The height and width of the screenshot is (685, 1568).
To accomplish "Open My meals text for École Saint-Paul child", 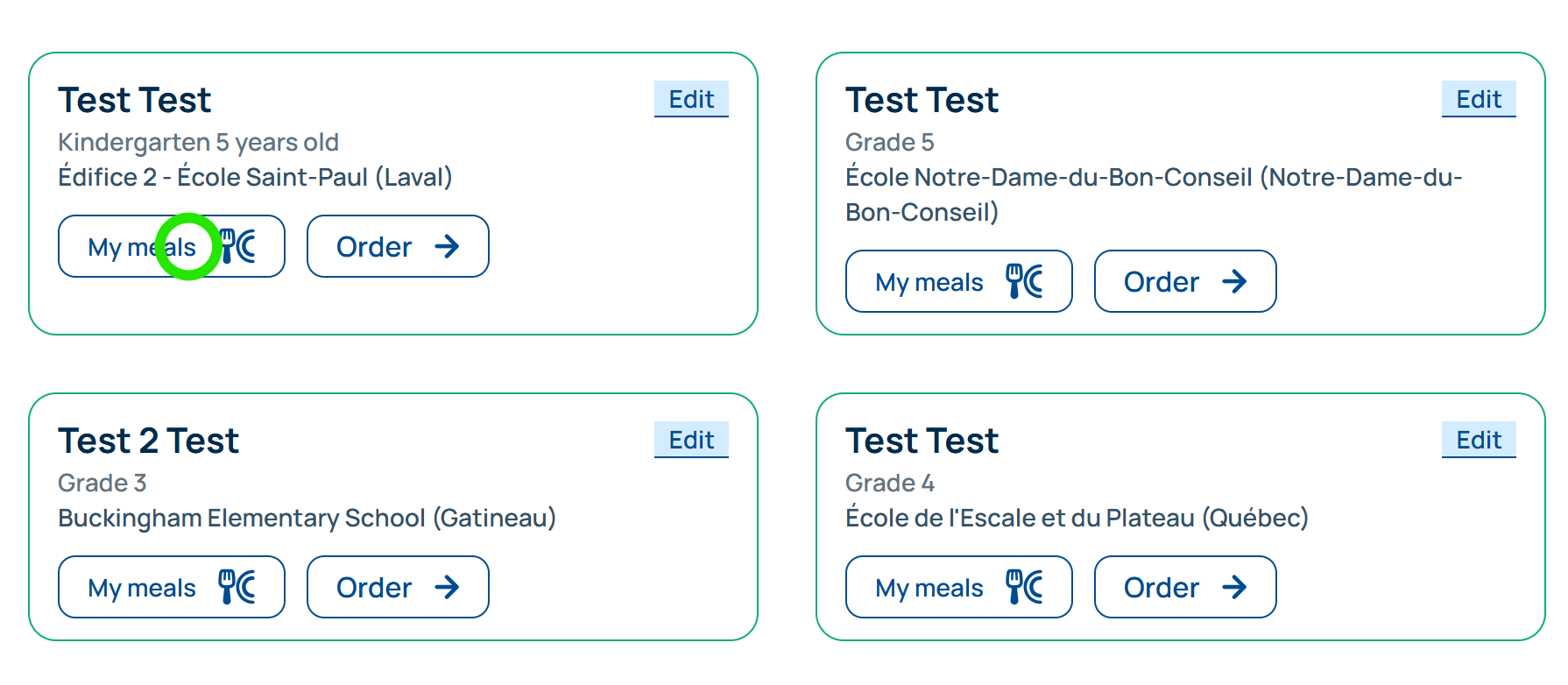I will [142, 247].
